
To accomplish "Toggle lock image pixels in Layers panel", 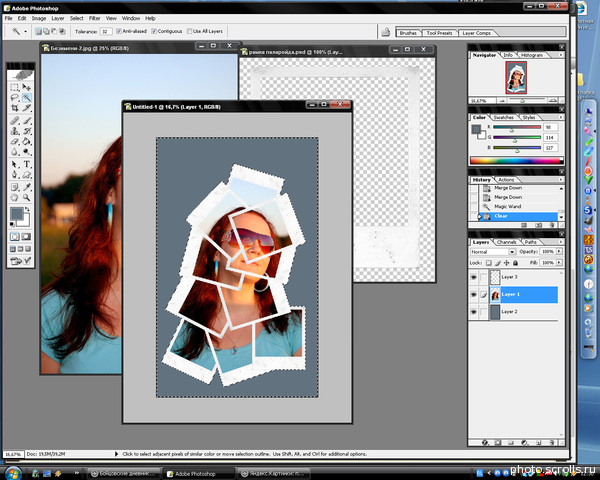I will pyautogui.click(x=498, y=263).
